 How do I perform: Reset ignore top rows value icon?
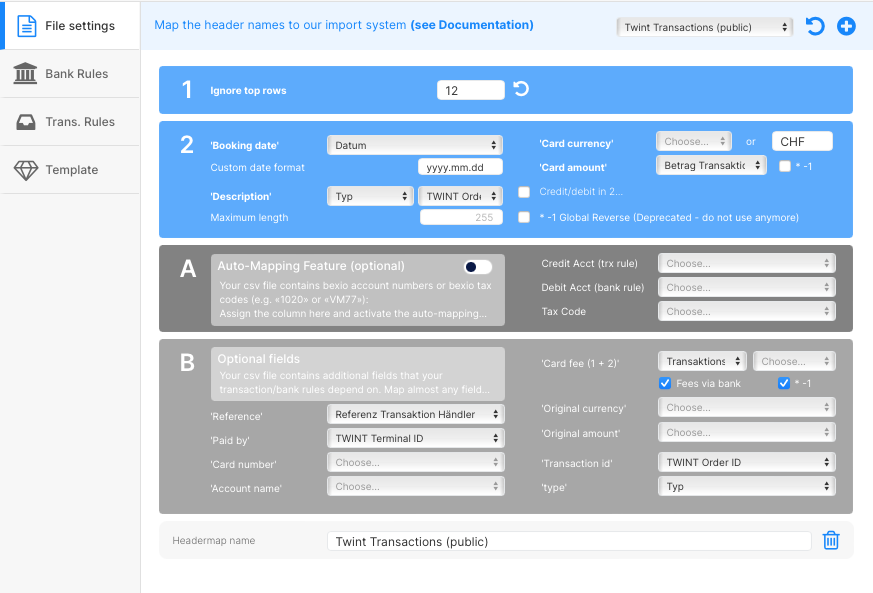point(521,89)
